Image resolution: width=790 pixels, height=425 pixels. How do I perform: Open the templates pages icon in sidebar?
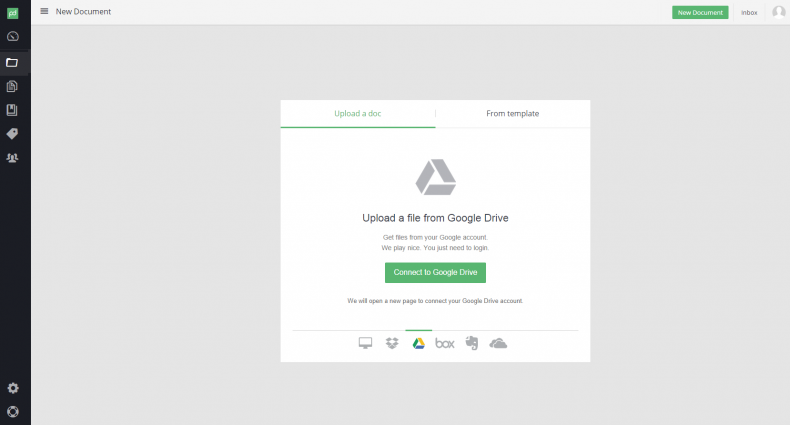13,86
